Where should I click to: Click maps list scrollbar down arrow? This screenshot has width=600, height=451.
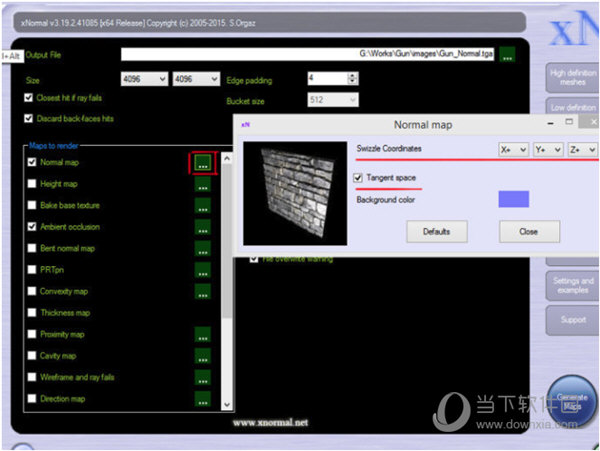click(227, 405)
